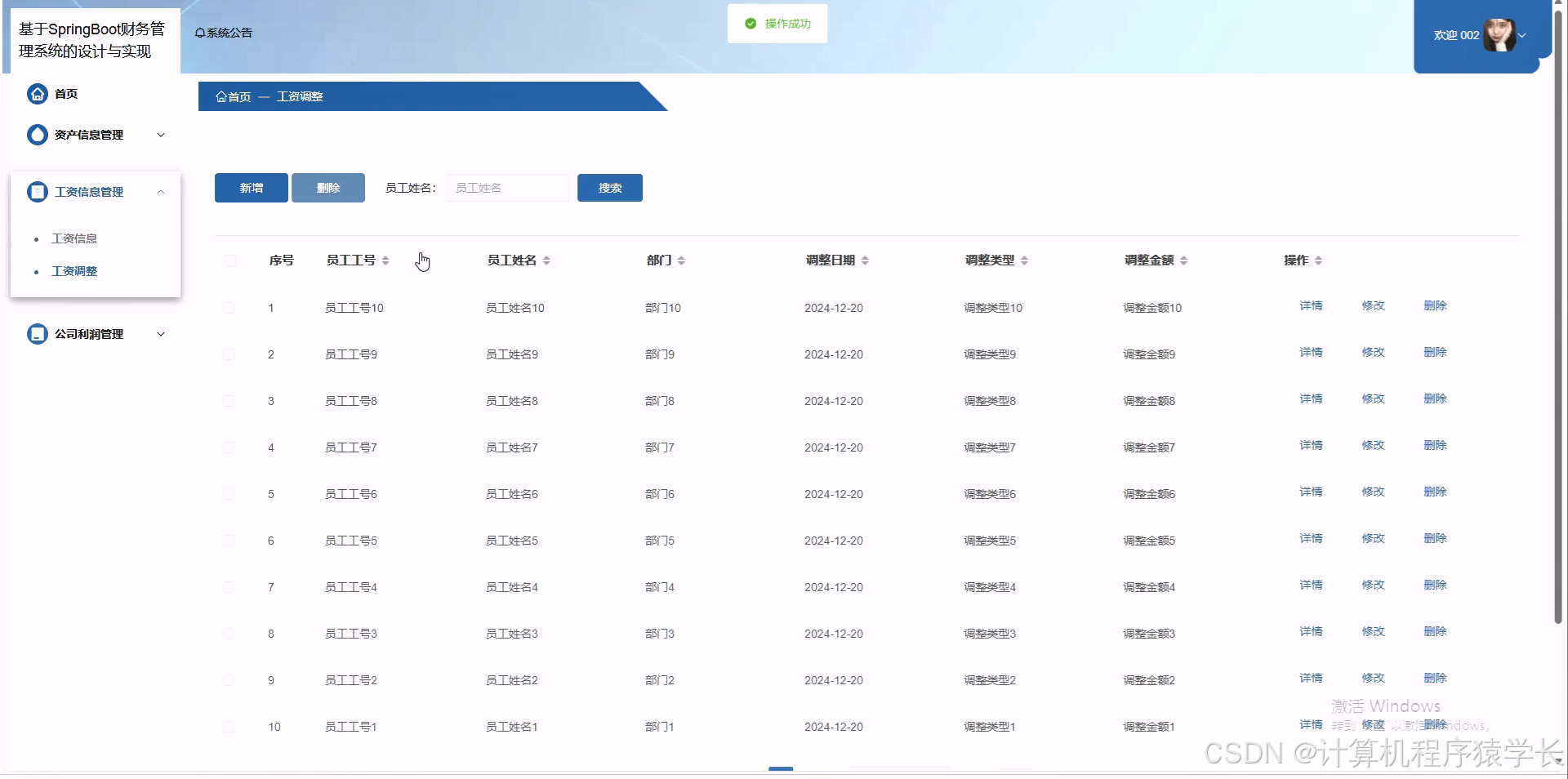Click 首页 in the breadcrumb
This screenshot has height=779, width=1568.
click(x=239, y=96)
